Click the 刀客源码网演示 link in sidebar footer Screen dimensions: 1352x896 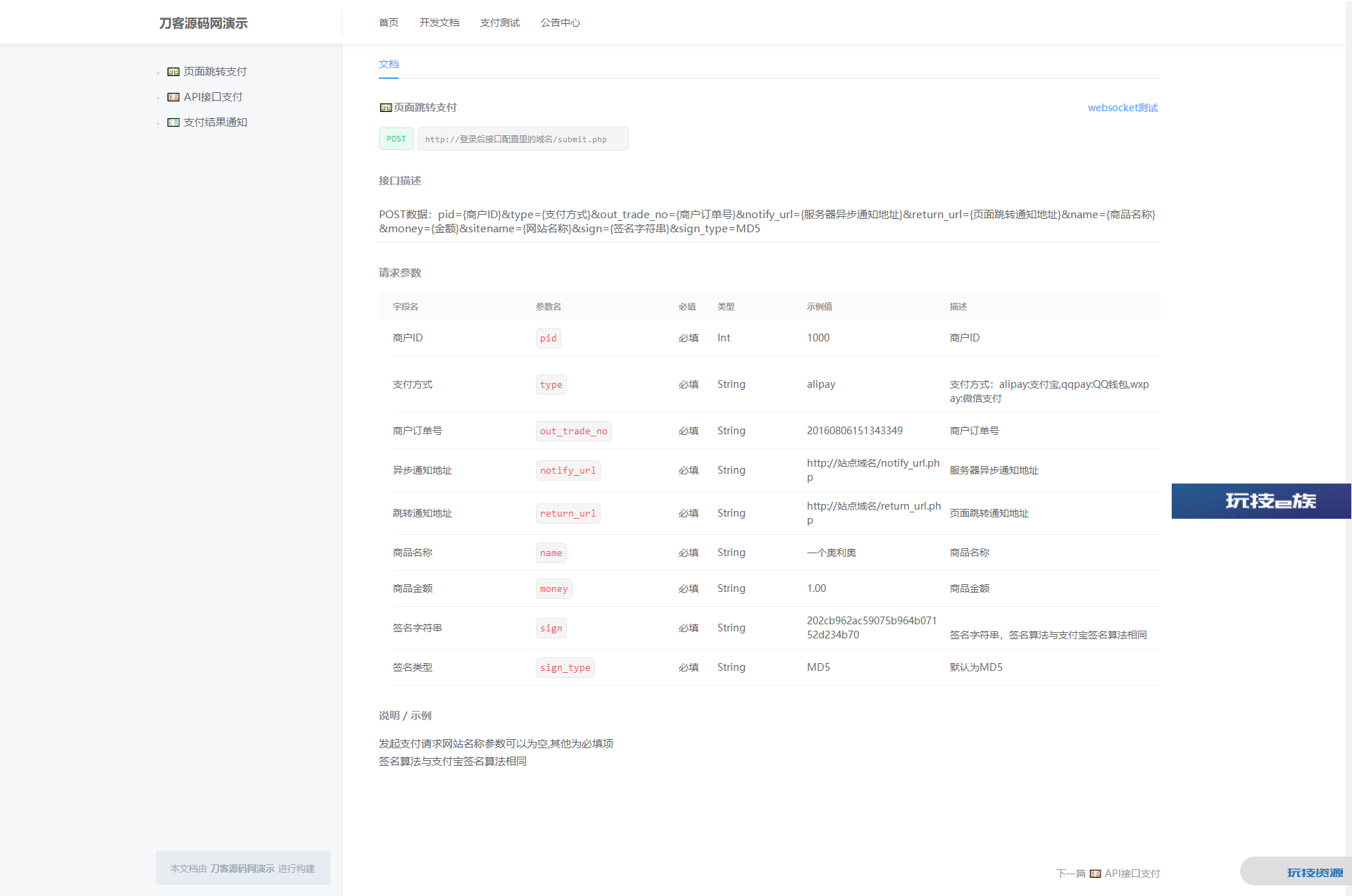pos(242,869)
